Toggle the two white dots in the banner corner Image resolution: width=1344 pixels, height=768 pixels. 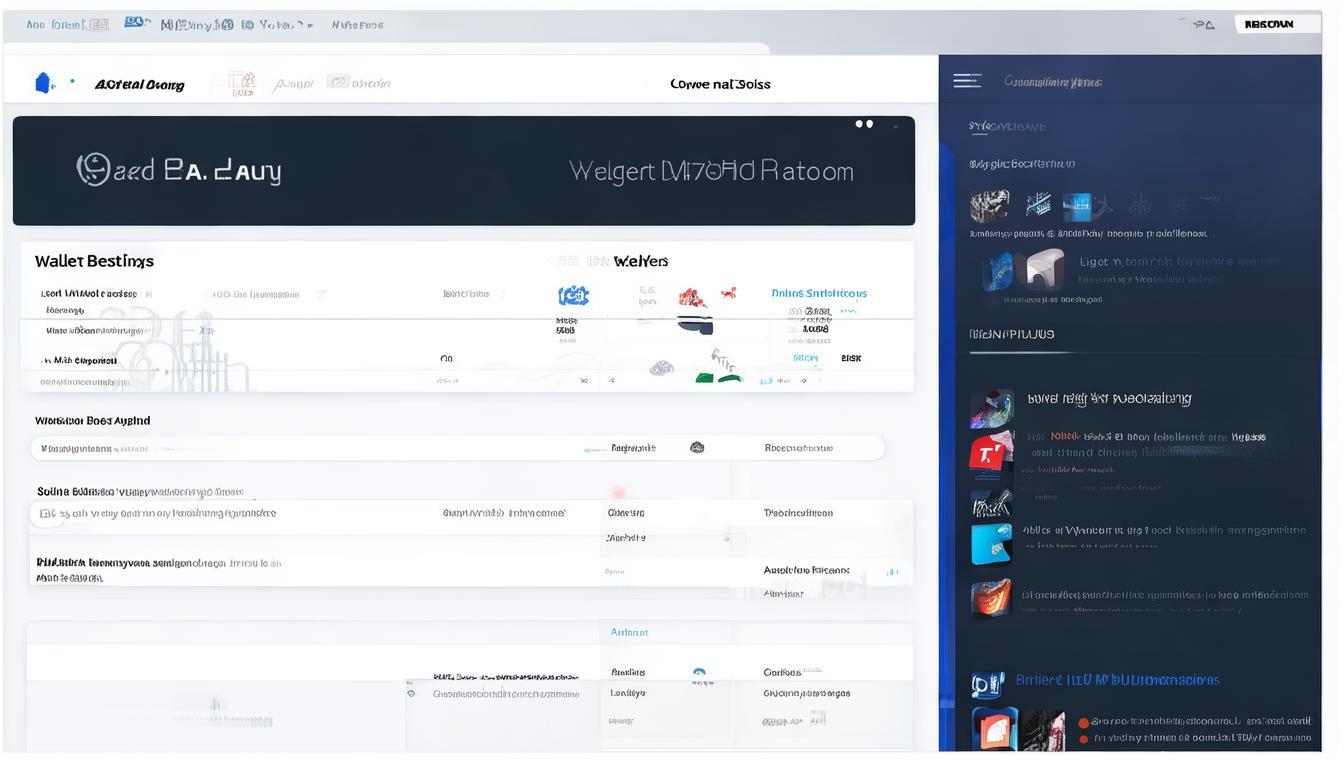(x=864, y=124)
